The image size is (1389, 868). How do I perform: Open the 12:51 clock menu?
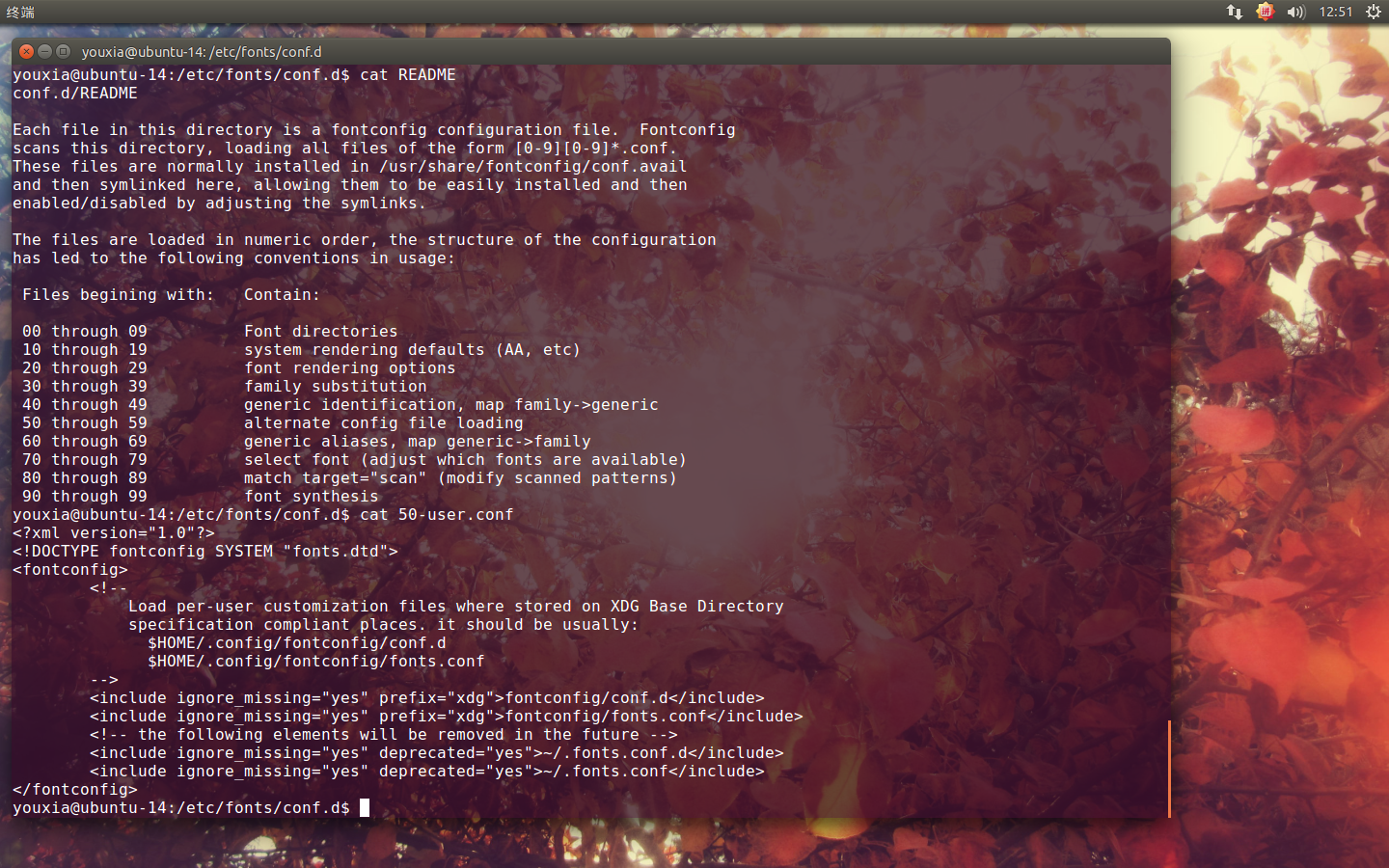coord(1336,12)
